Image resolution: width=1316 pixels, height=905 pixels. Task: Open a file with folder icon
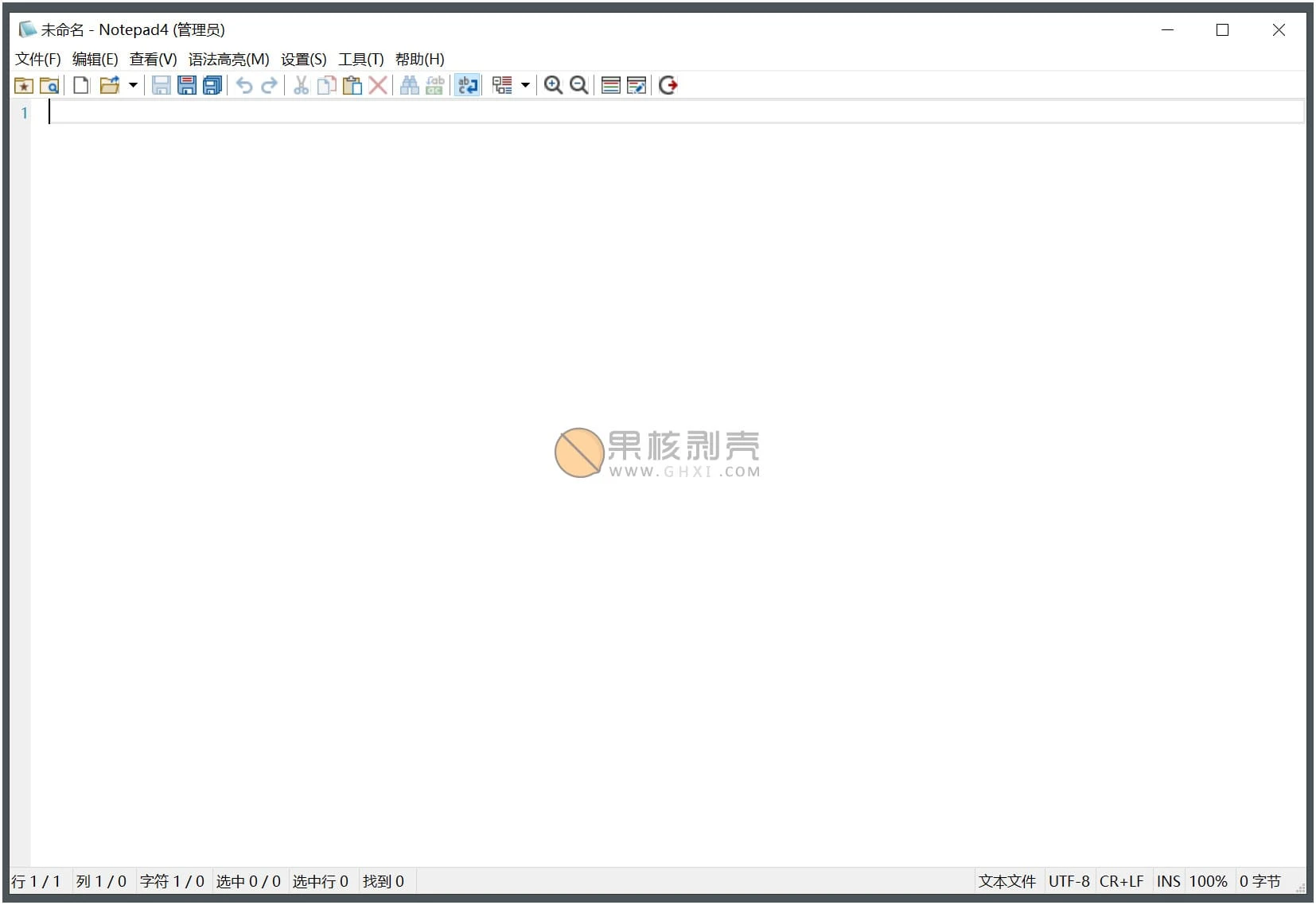109,85
